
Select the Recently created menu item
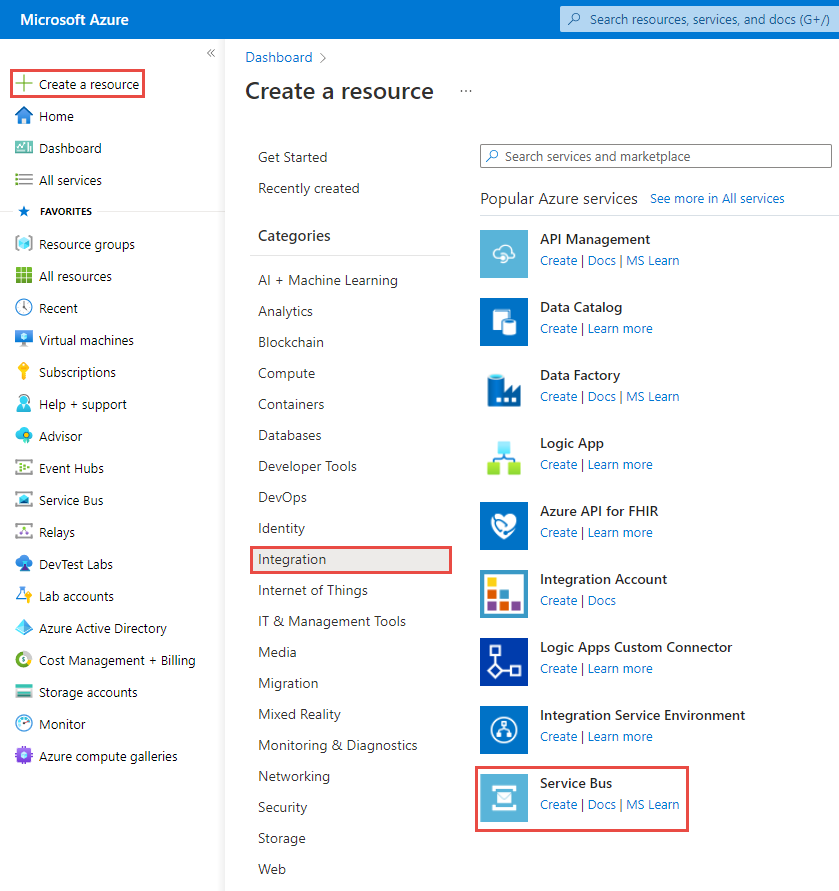pyautogui.click(x=309, y=188)
